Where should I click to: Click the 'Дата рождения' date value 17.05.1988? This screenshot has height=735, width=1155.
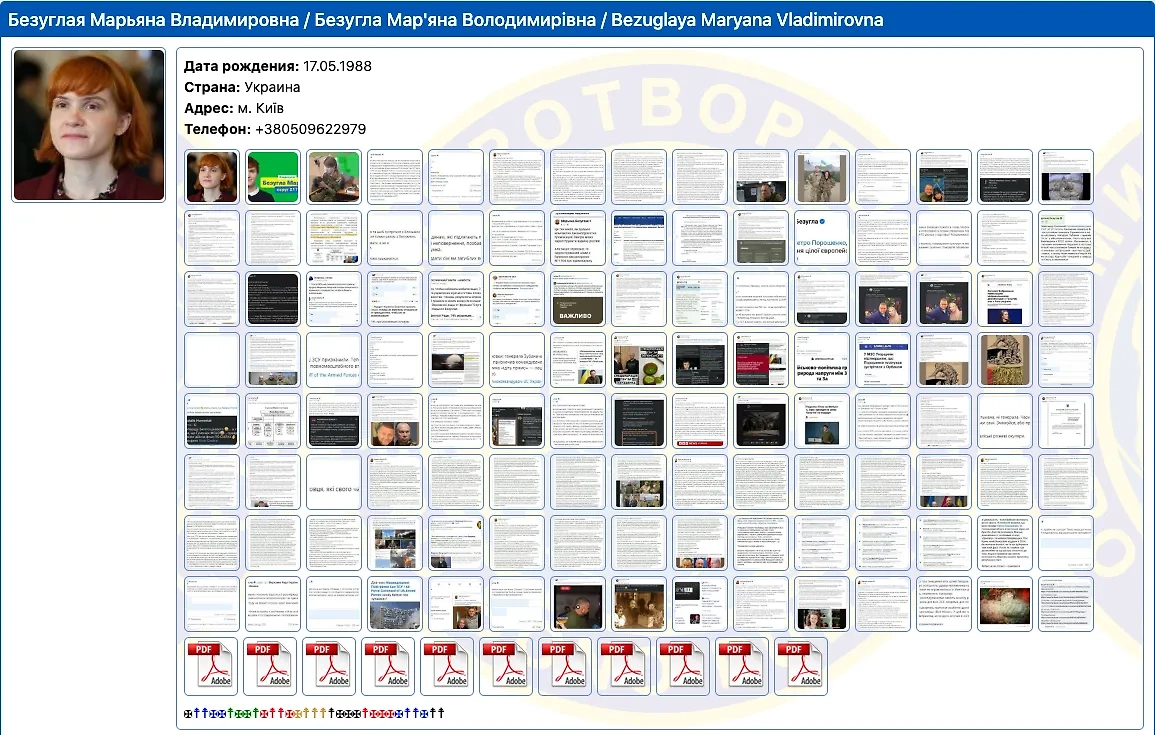pyautogui.click(x=337, y=67)
